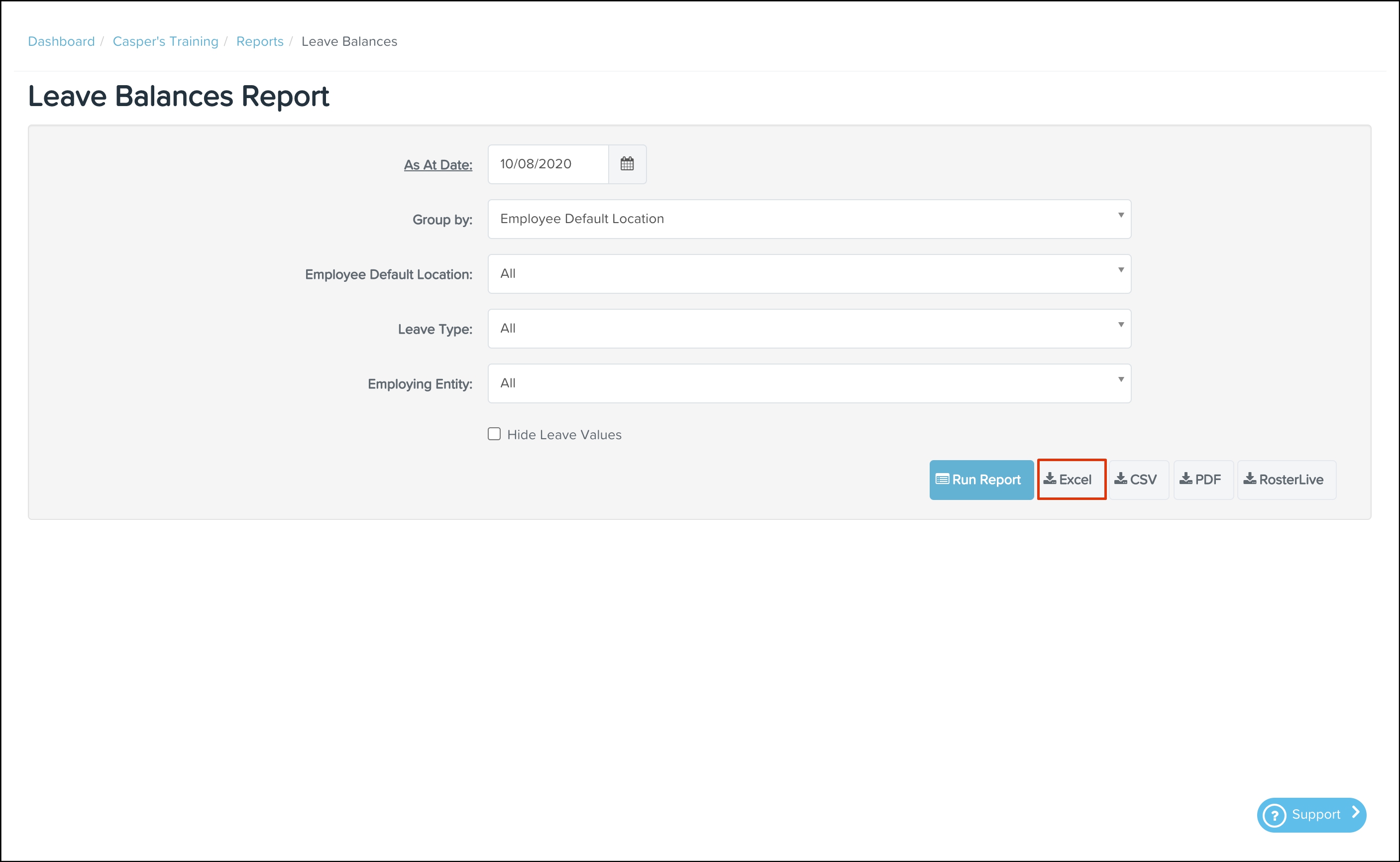Click the Hide Leave Values label text

[564, 435]
